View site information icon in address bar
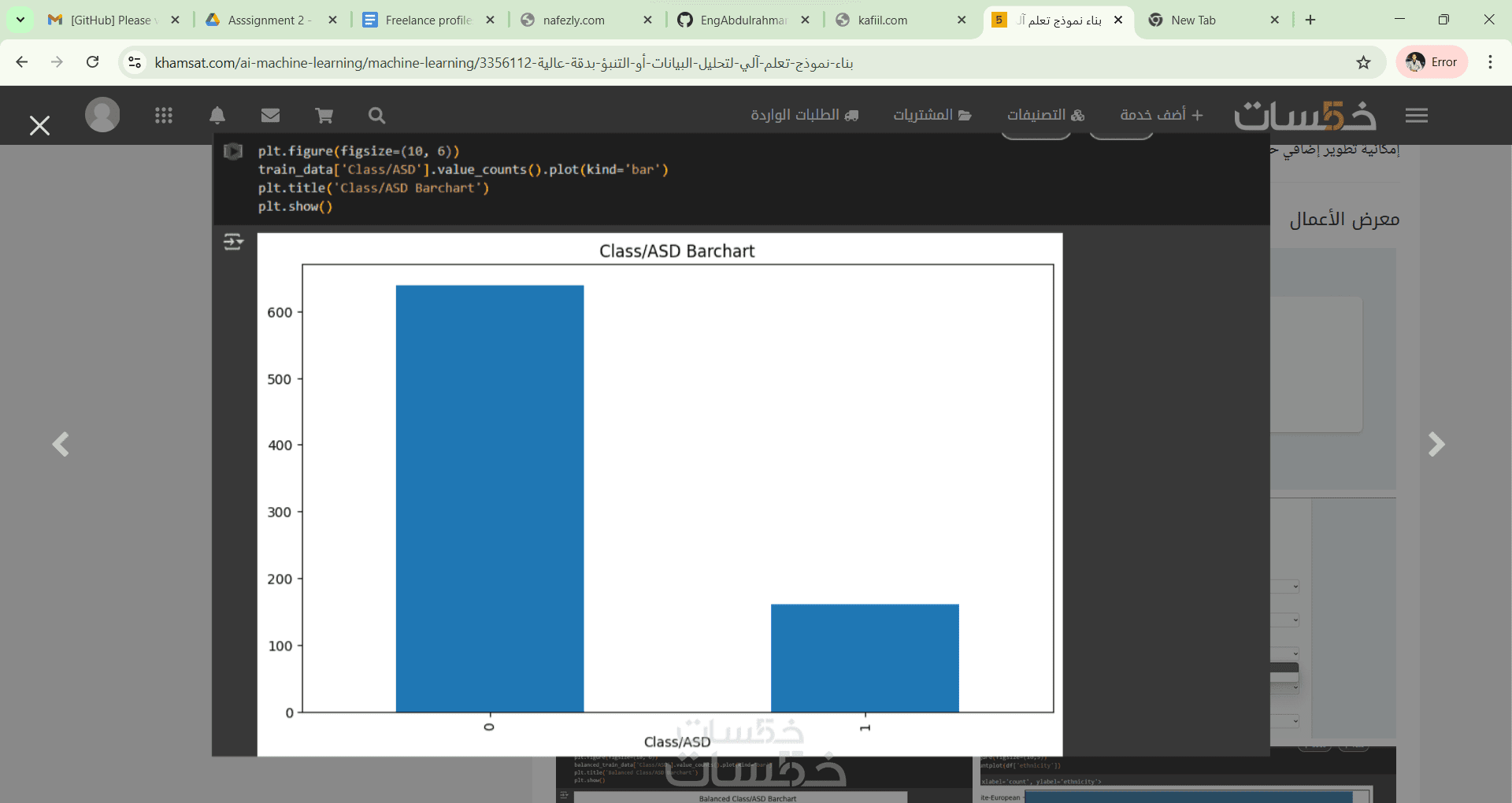Screen dimensions: 1512x803 (x=135, y=62)
